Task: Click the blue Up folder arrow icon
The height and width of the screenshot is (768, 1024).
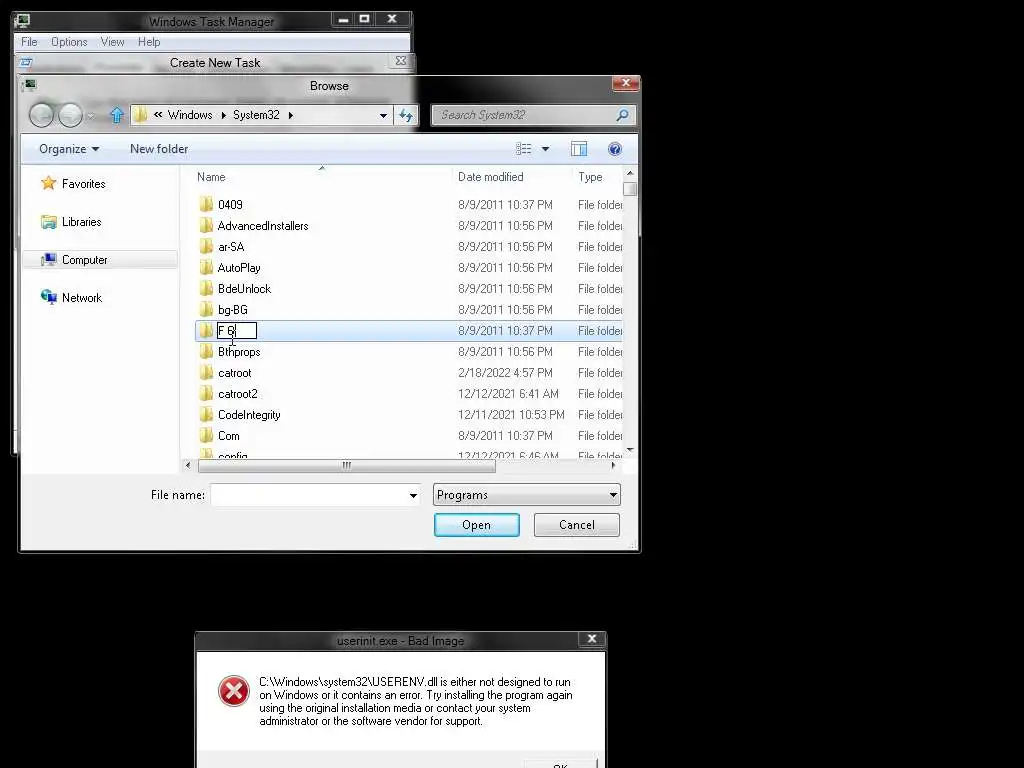Action: click(117, 115)
